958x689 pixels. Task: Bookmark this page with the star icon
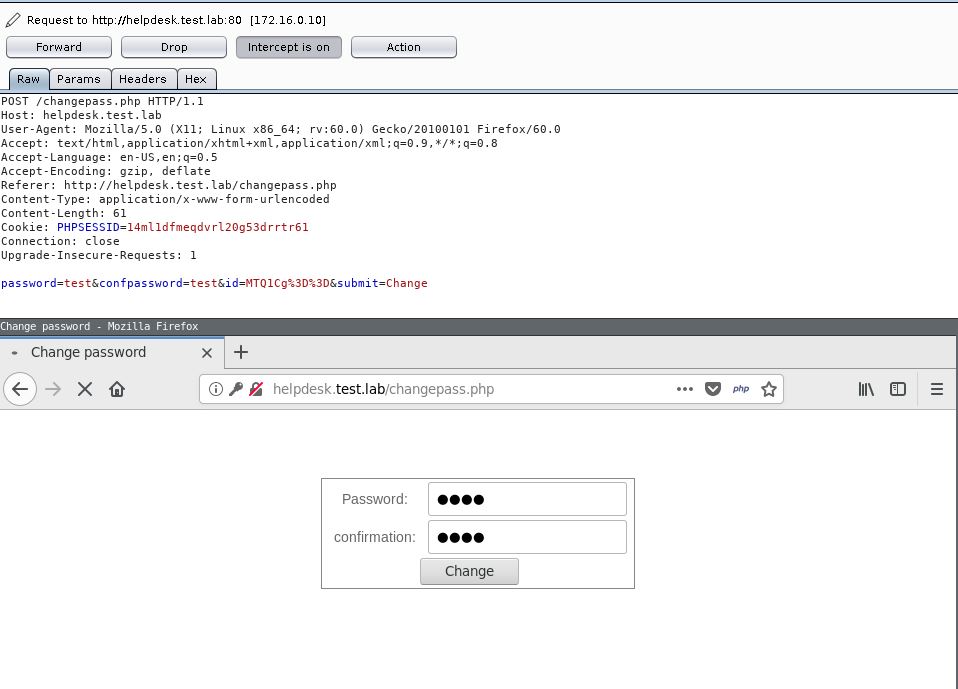pos(769,389)
